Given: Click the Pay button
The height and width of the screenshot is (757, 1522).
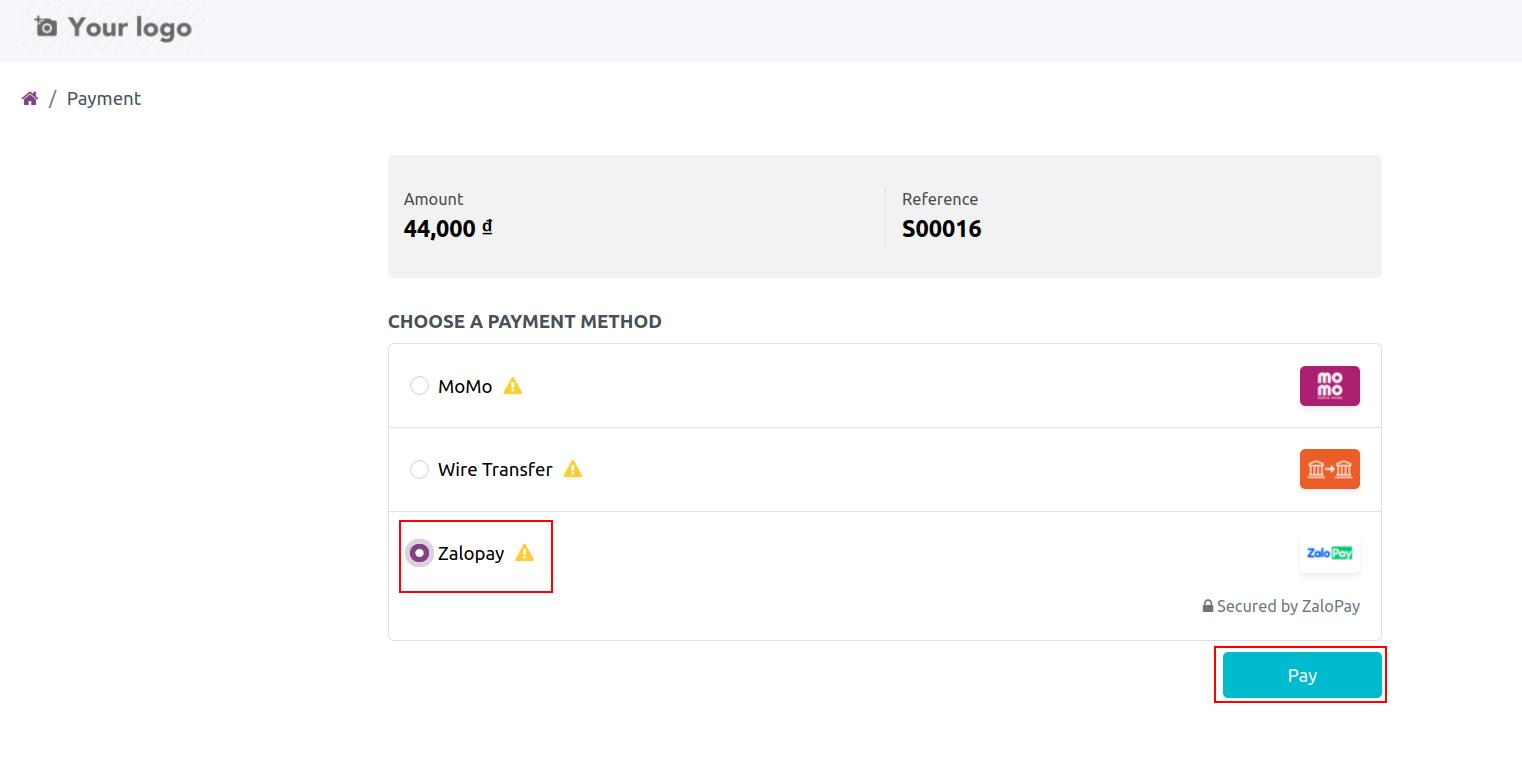Looking at the screenshot, I should [1302, 675].
